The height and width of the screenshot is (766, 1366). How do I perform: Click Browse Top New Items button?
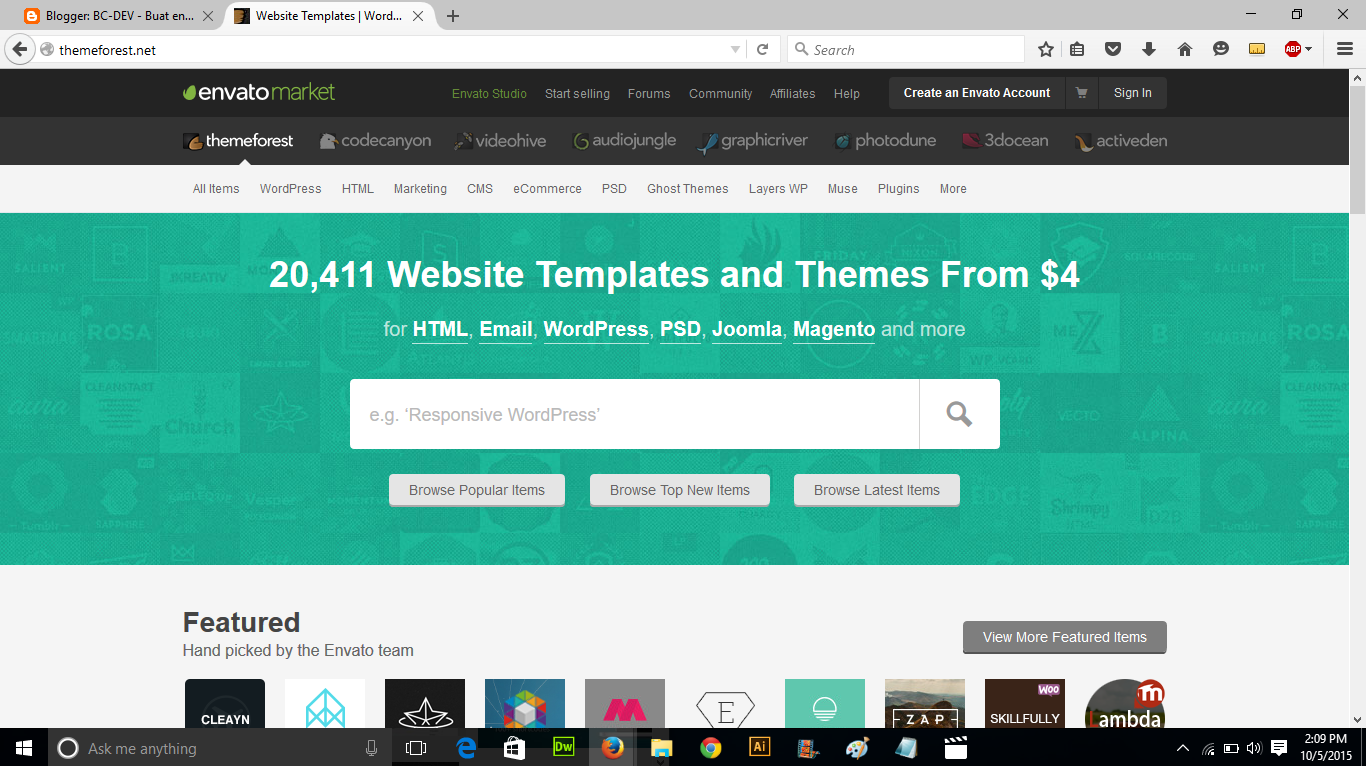680,490
